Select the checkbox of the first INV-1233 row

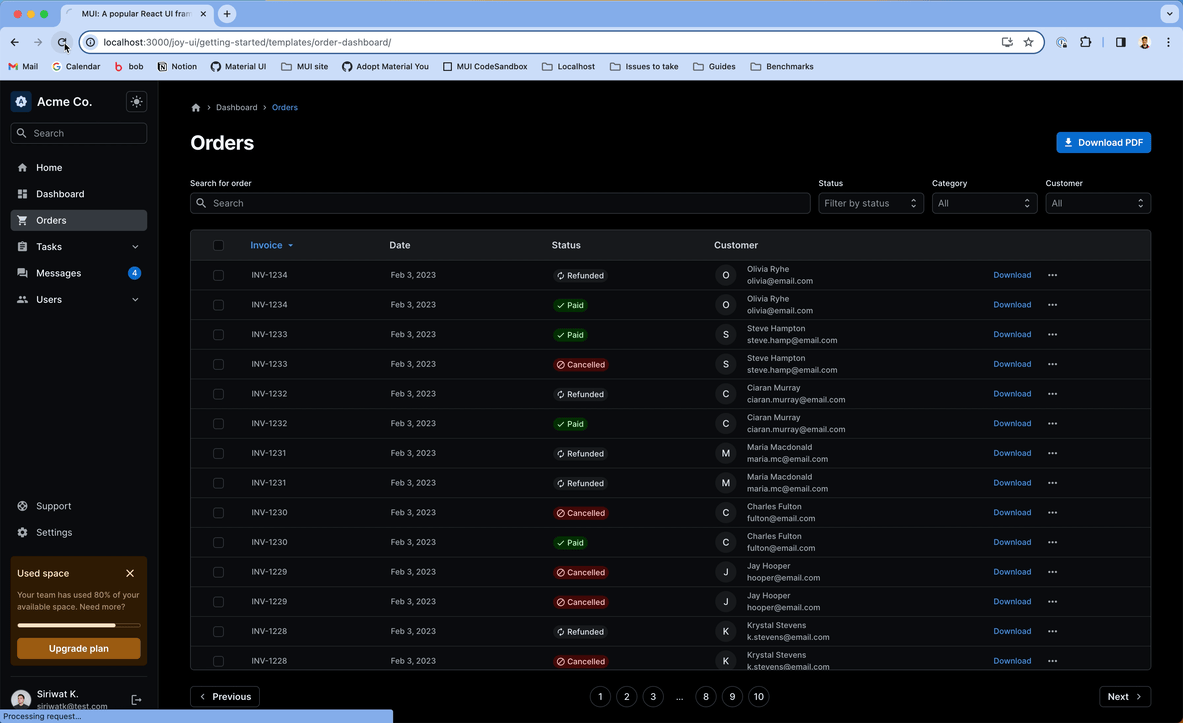pos(219,335)
